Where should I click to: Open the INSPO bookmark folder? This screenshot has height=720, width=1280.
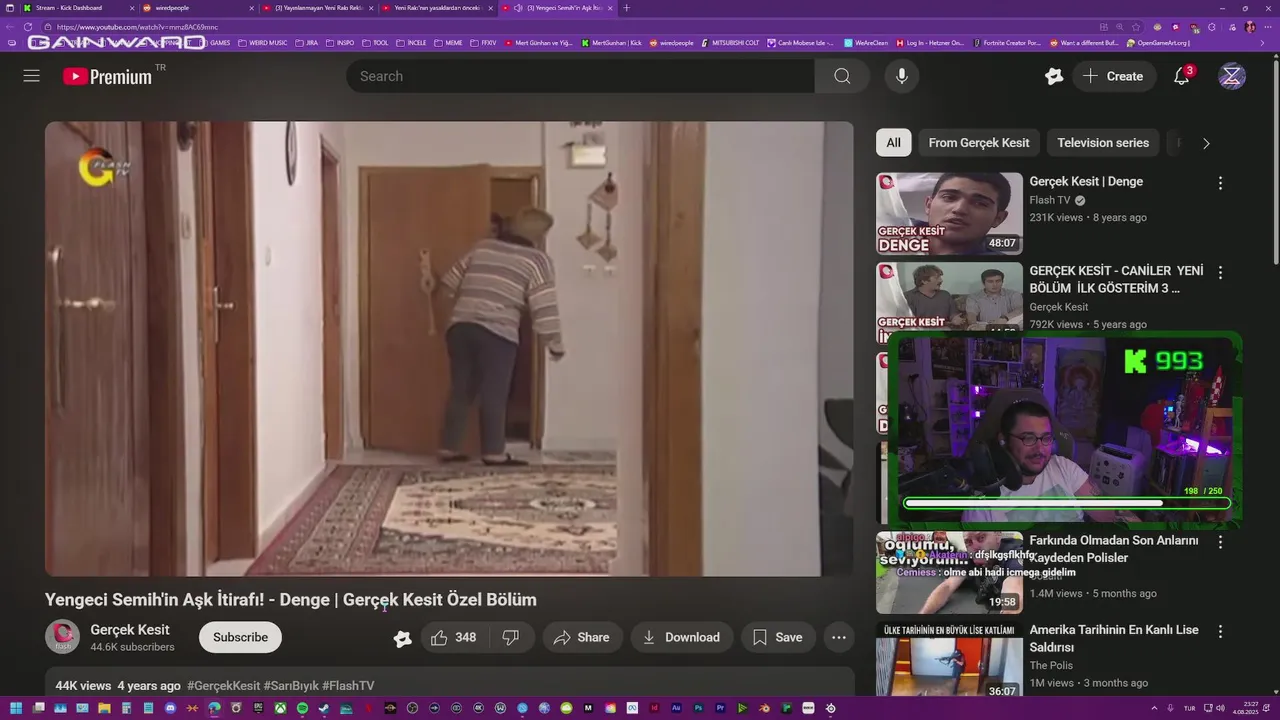339,43
